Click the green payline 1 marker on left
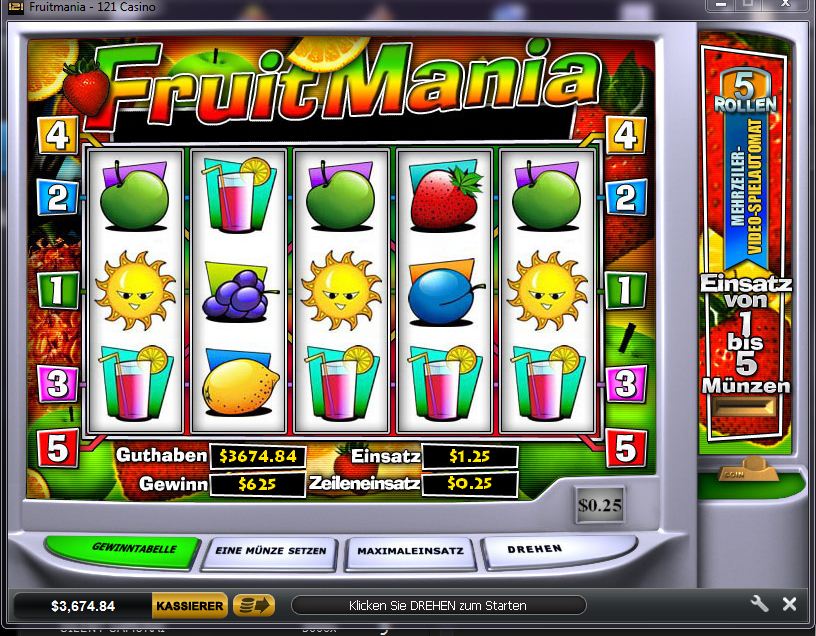Viewport: 816px width, 636px height. [x=58, y=290]
